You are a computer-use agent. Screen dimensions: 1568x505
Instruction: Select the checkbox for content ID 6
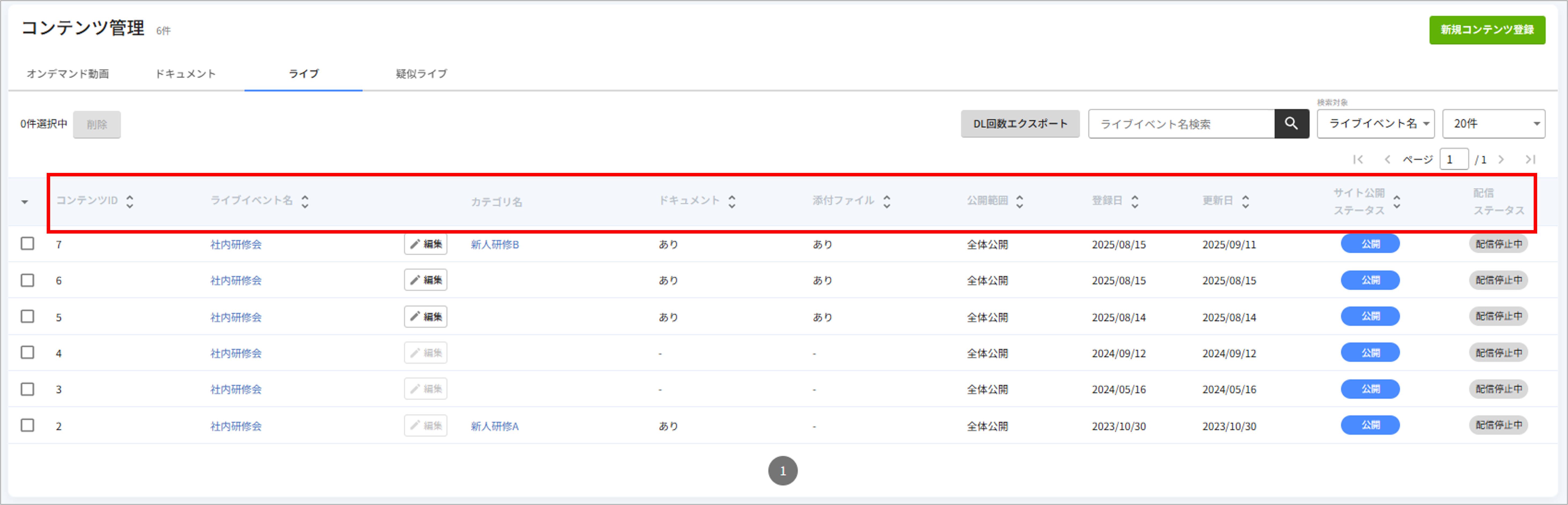(27, 280)
